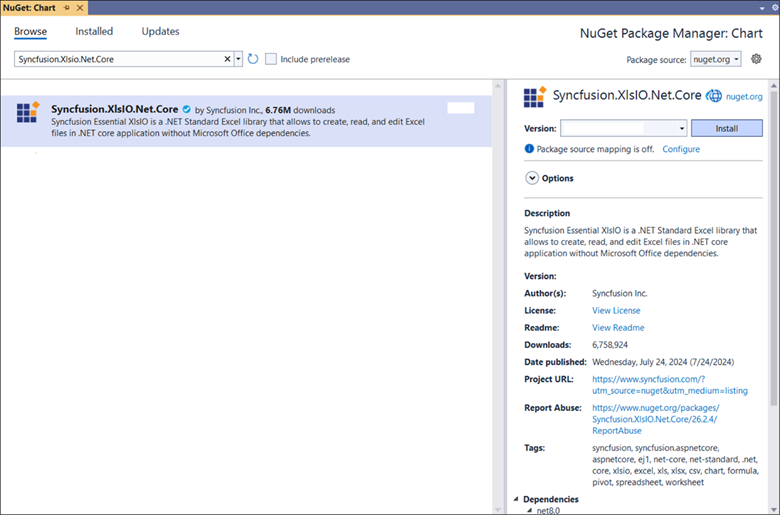Clear the search box with the X icon
Image resolution: width=780 pixels, height=515 pixels.
227,60
